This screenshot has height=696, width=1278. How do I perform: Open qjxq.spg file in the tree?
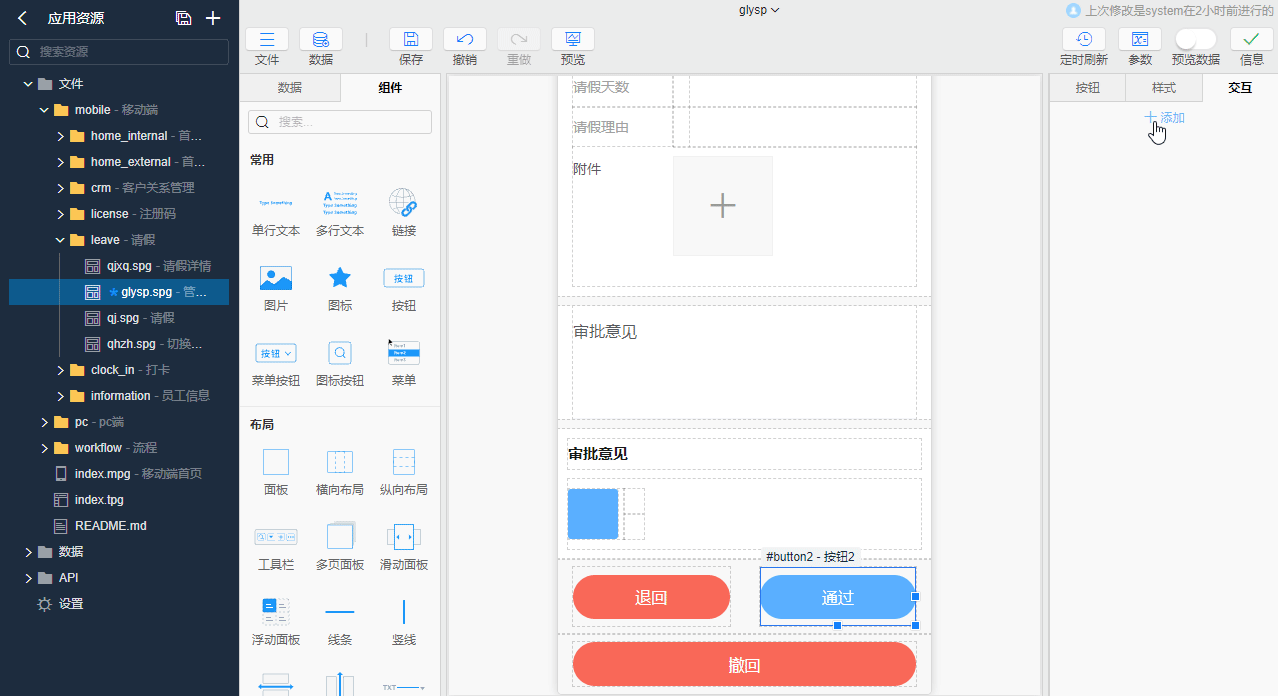click(130, 266)
